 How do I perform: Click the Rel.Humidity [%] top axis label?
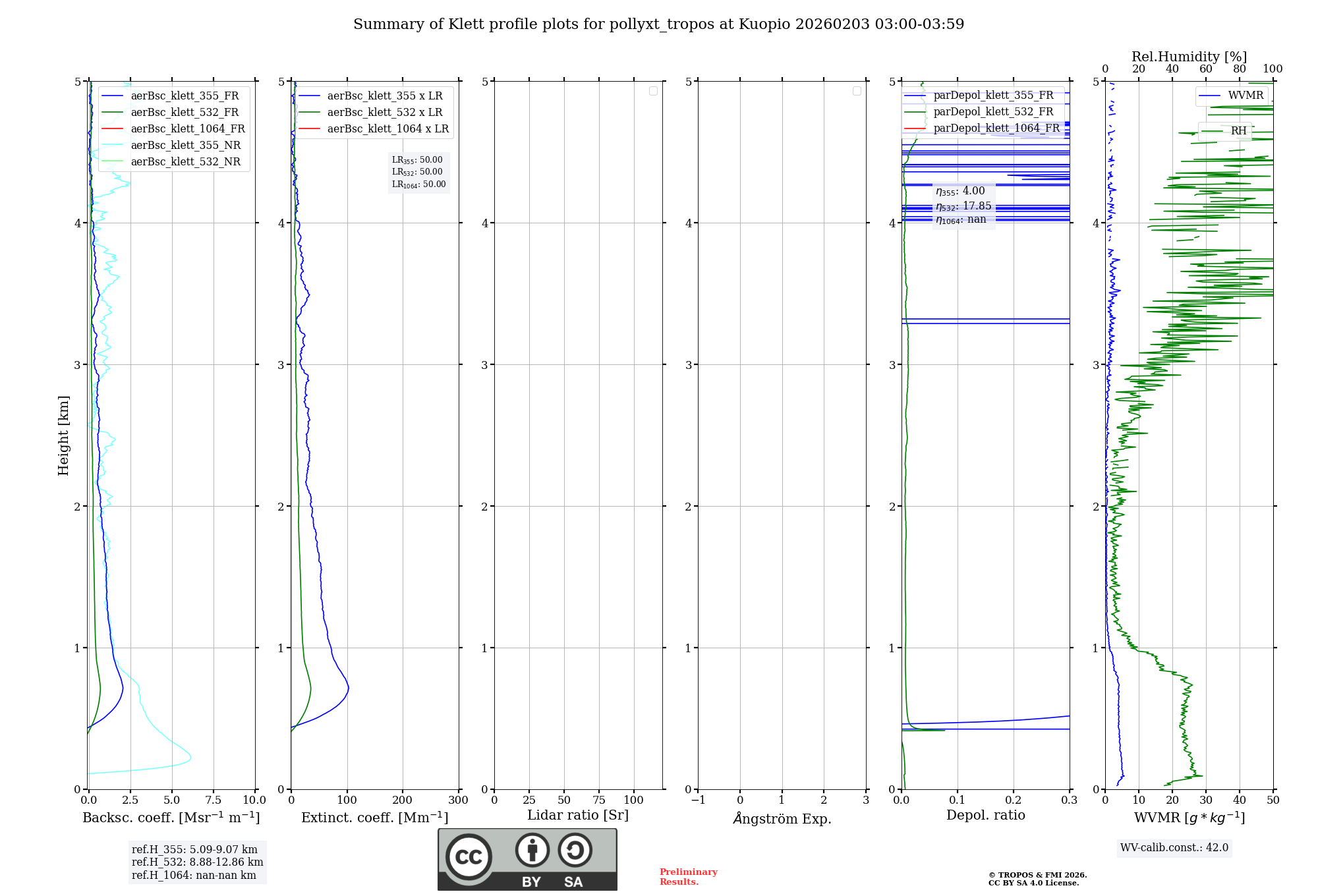(1189, 57)
